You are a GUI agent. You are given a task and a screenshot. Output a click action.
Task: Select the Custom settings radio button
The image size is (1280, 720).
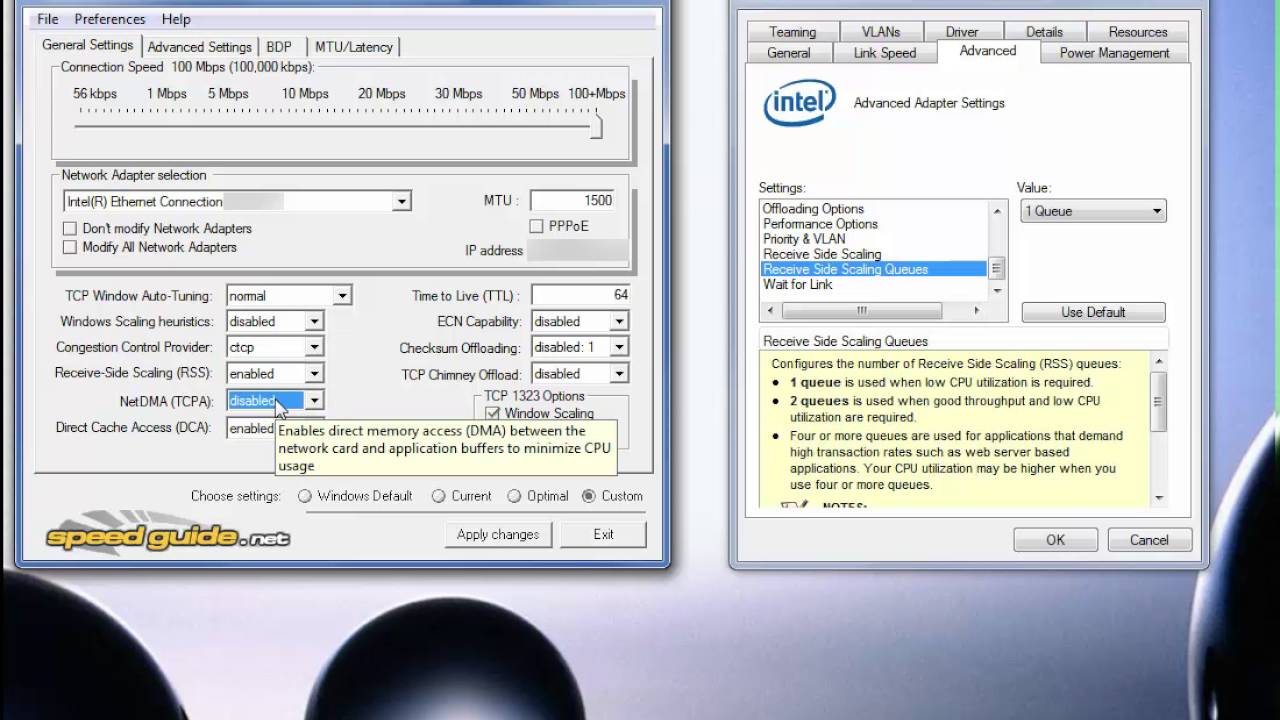pos(589,496)
